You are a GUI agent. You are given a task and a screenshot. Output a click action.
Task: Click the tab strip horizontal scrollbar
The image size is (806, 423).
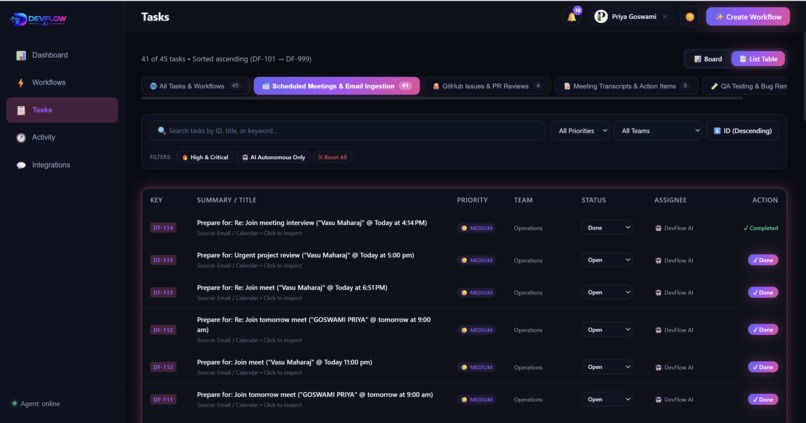442,98
